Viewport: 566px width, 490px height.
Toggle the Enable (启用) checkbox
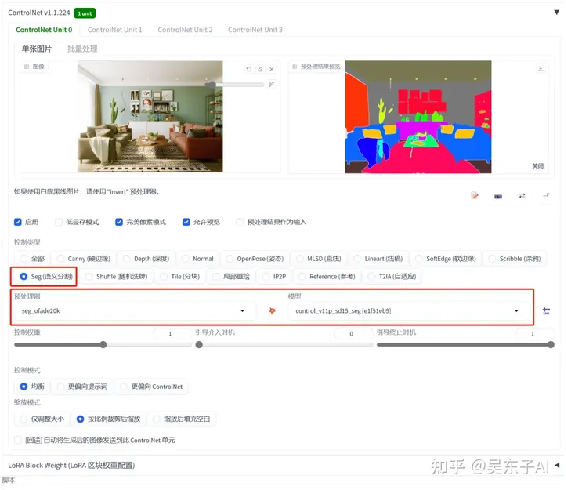click(18, 222)
